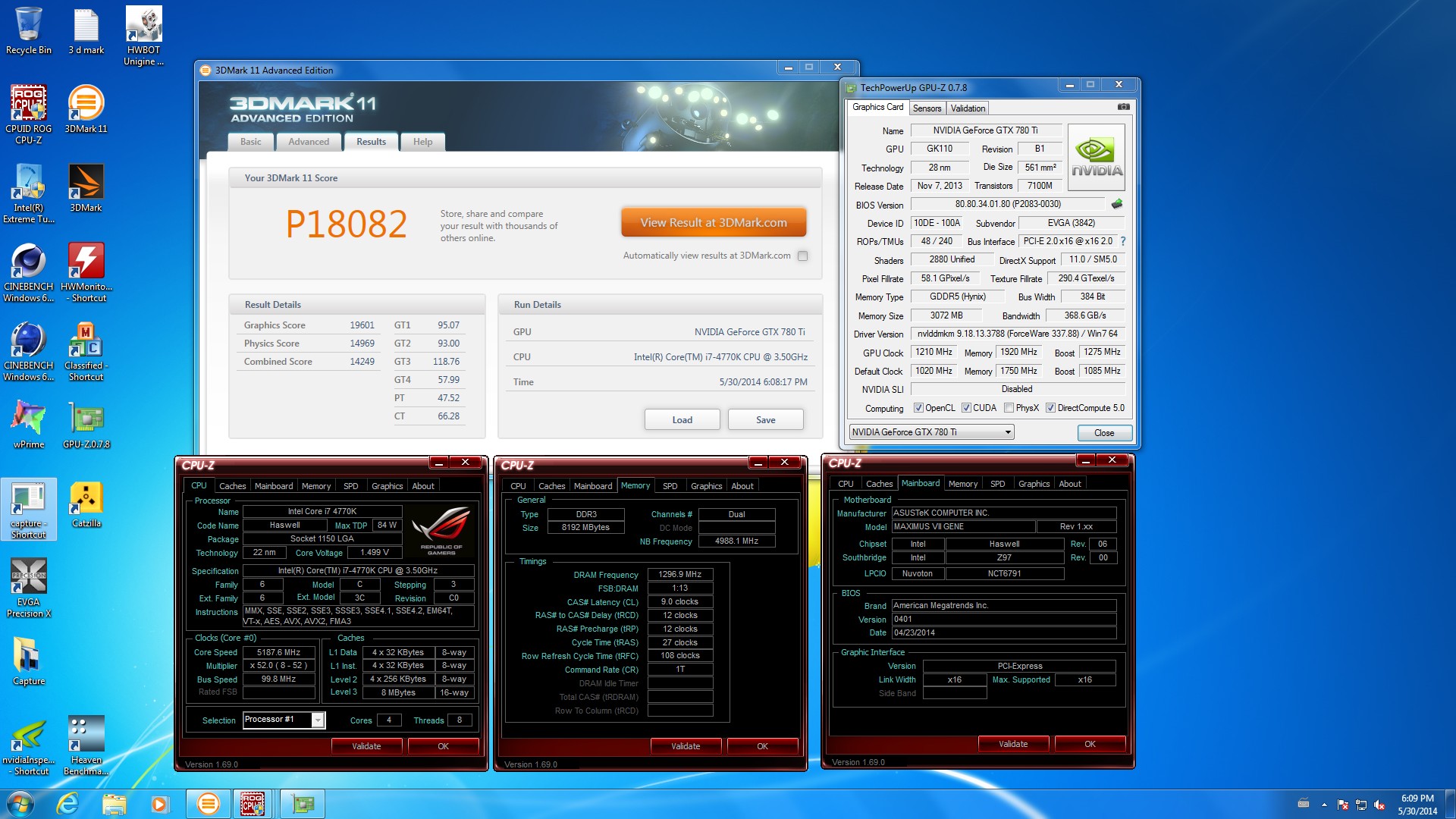
Task: Toggle the DirectCompute 5.0 checkbox
Action: click(x=1050, y=408)
